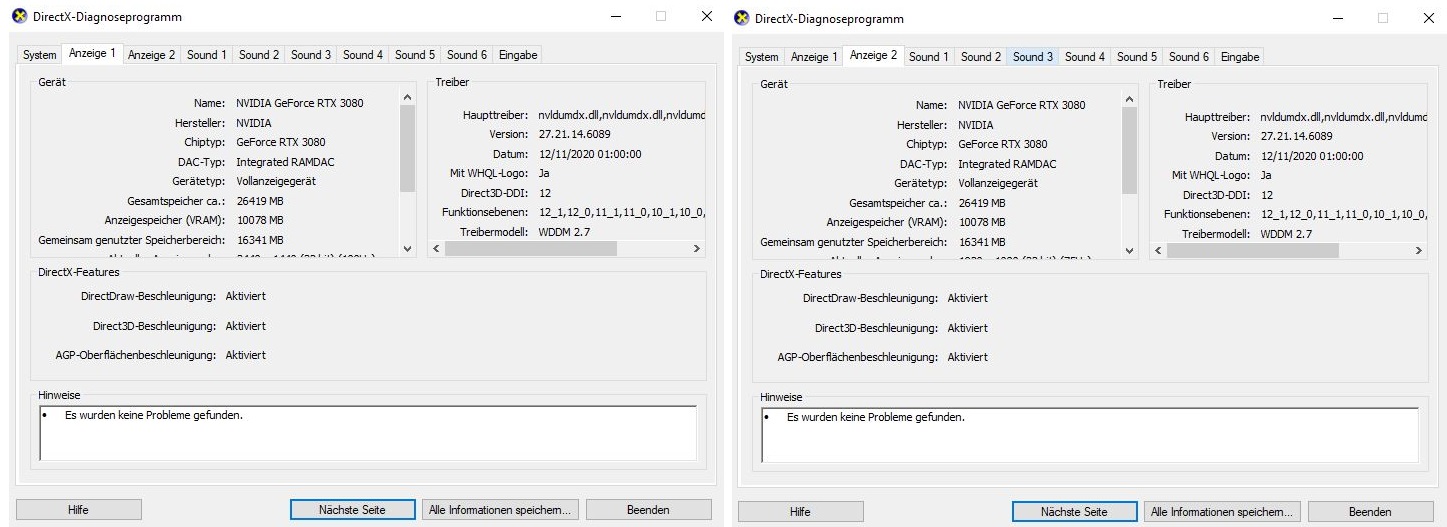
Task: Open Sound 6 tab in left window
Action: coord(467,55)
